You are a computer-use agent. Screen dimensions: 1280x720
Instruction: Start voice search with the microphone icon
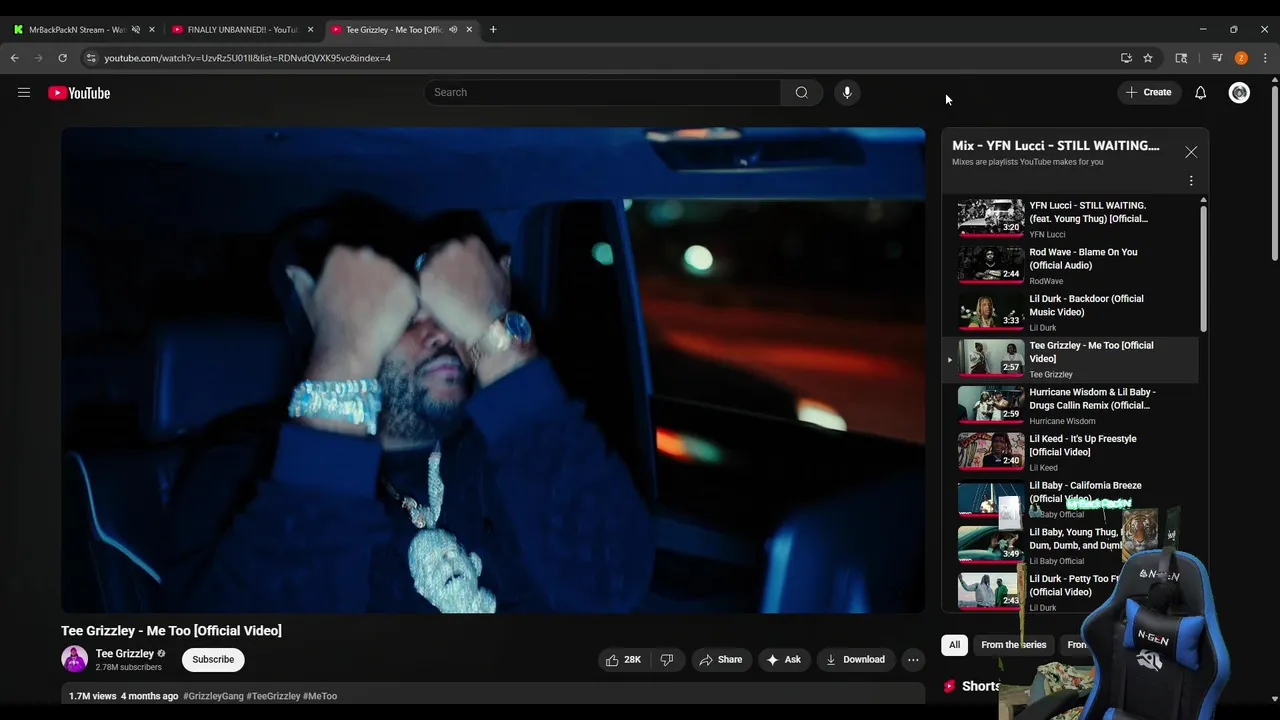click(x=847, y=93)
